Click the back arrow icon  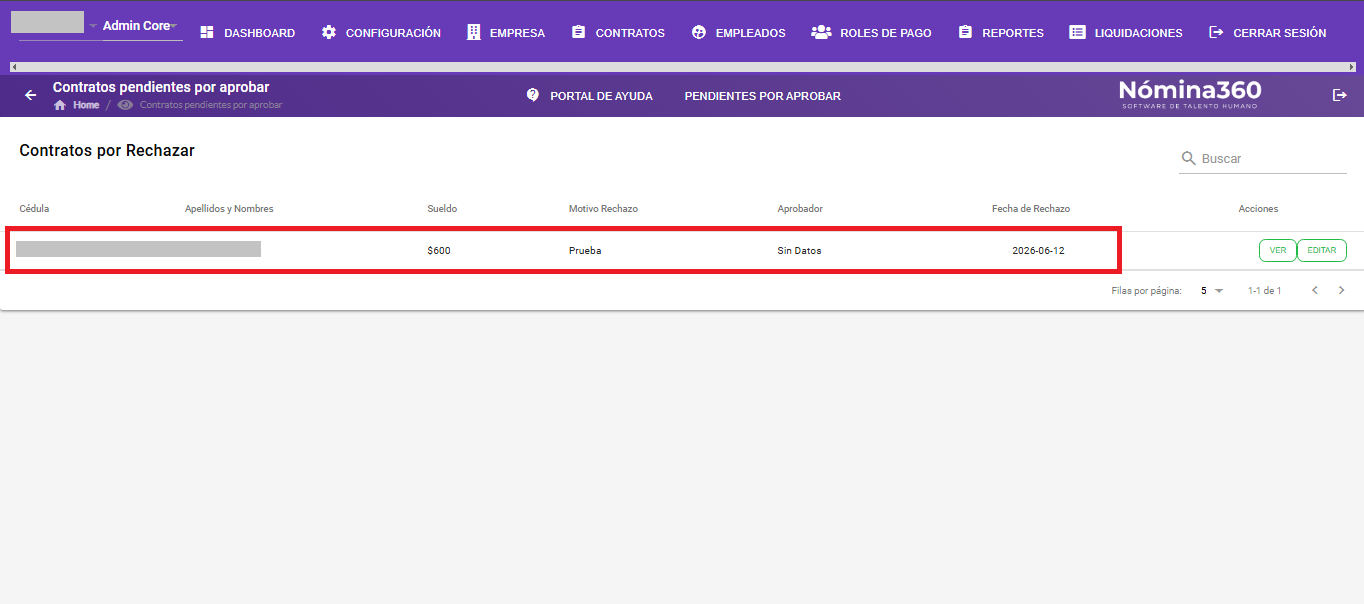click(x=31, y=95)
